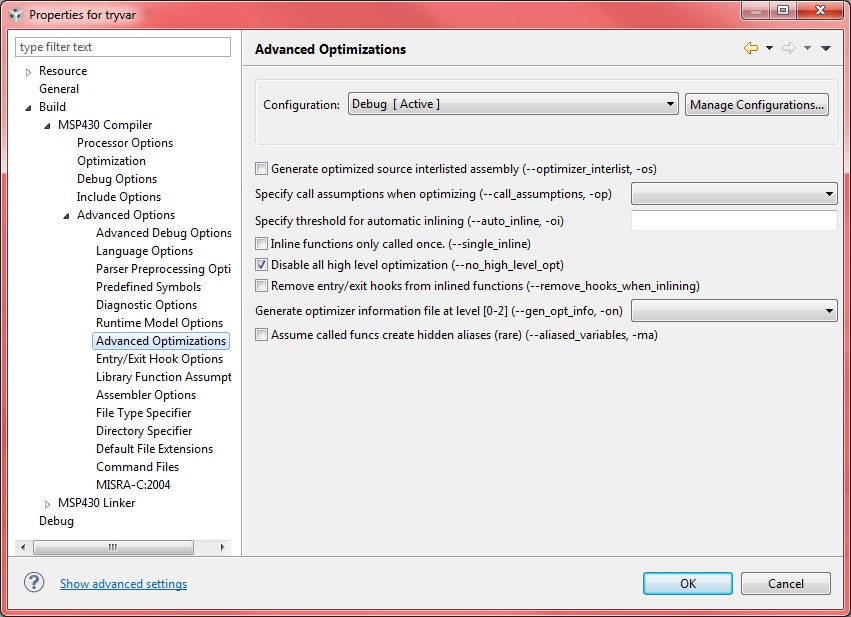Enable Generate optimized source interlisted assembly

point(262,169)
